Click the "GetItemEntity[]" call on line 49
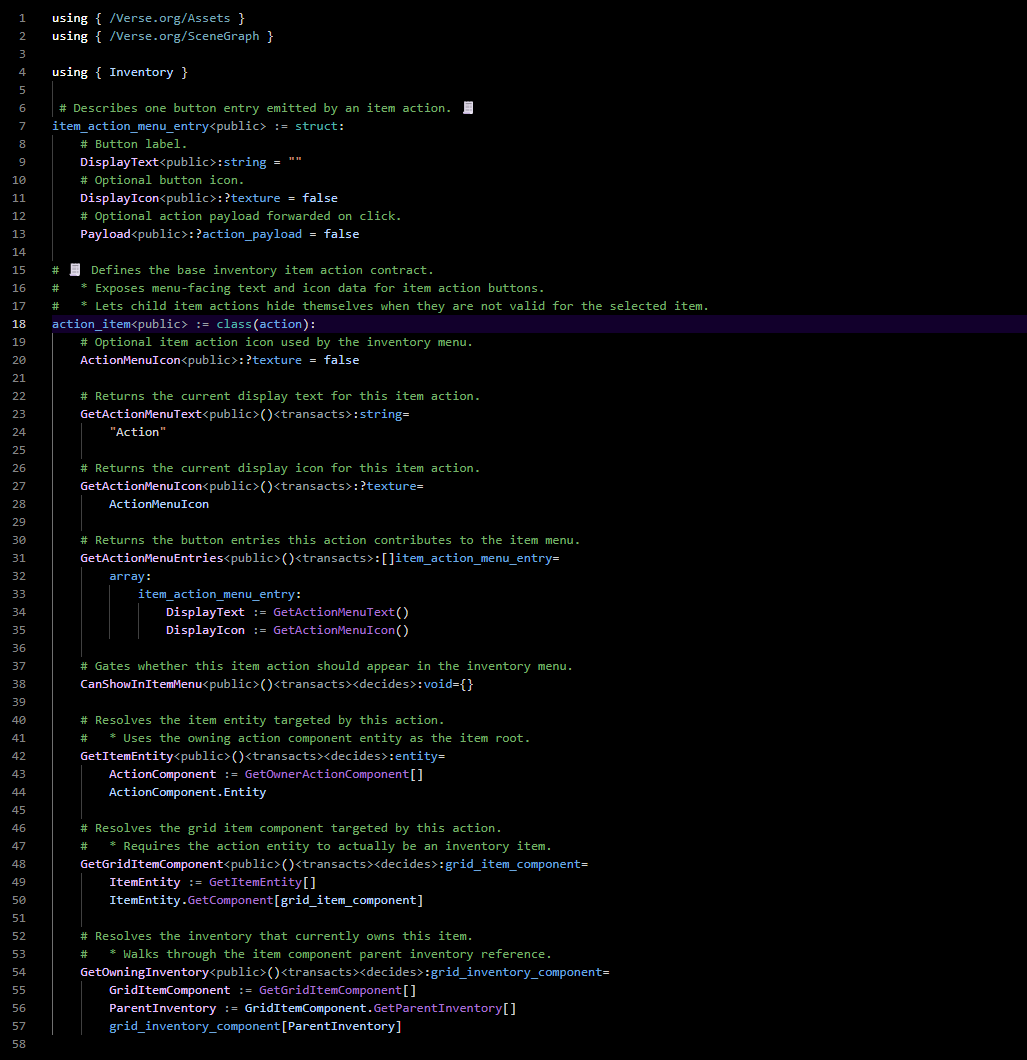1027x1060 pixels. 262,882
